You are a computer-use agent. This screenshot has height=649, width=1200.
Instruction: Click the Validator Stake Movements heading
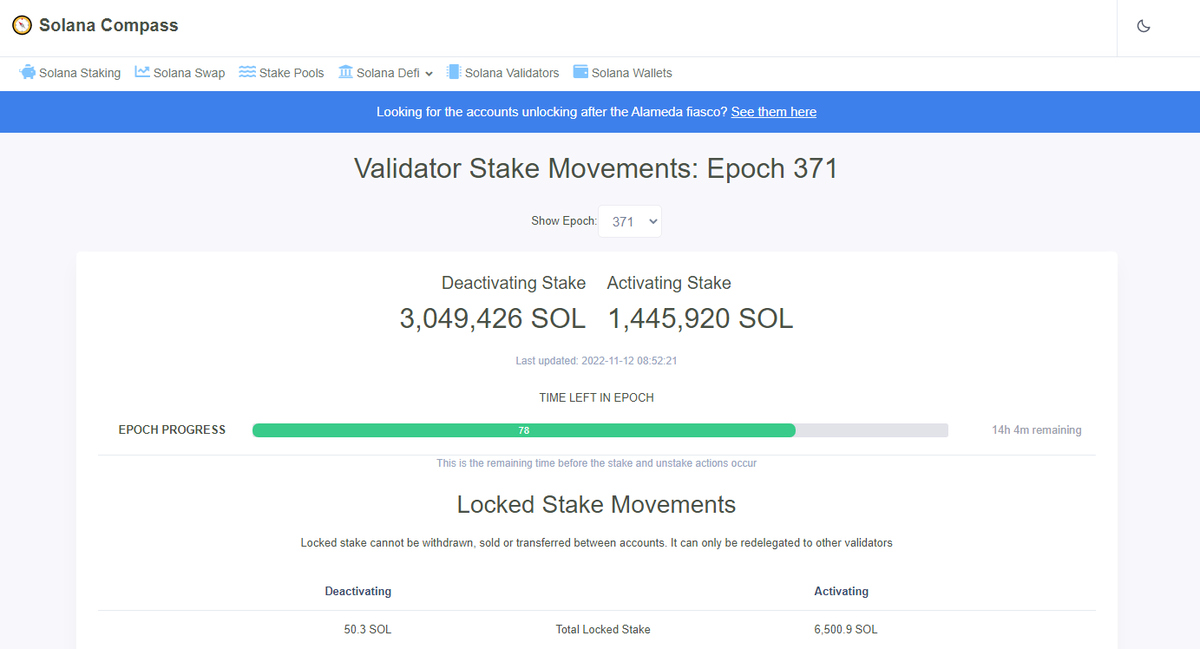tap(596, 168)
